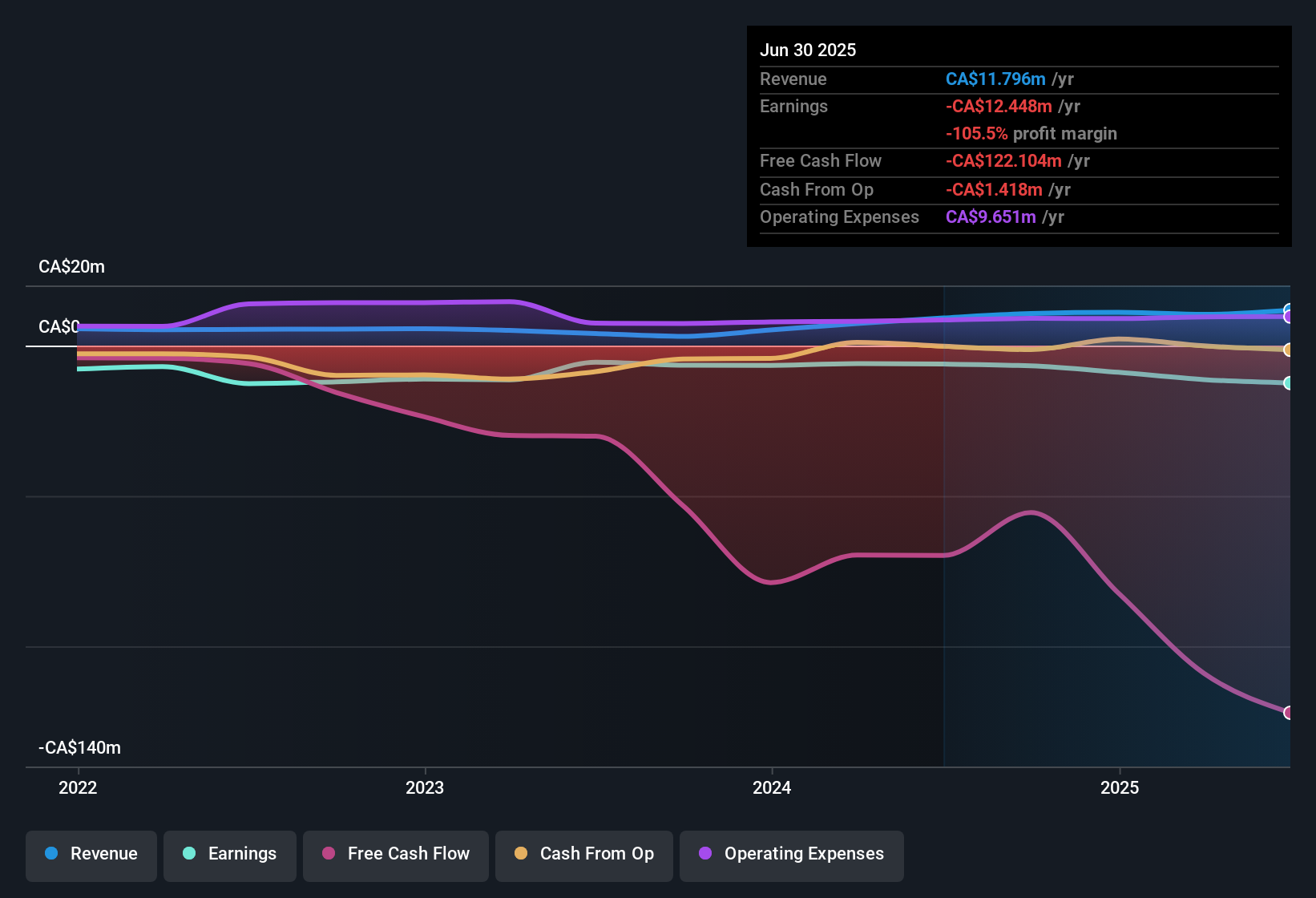Toggle Cash From Op legend button
Image resolution: width=1316 pixels, height=898 pixels.
(x=584, y=856)
